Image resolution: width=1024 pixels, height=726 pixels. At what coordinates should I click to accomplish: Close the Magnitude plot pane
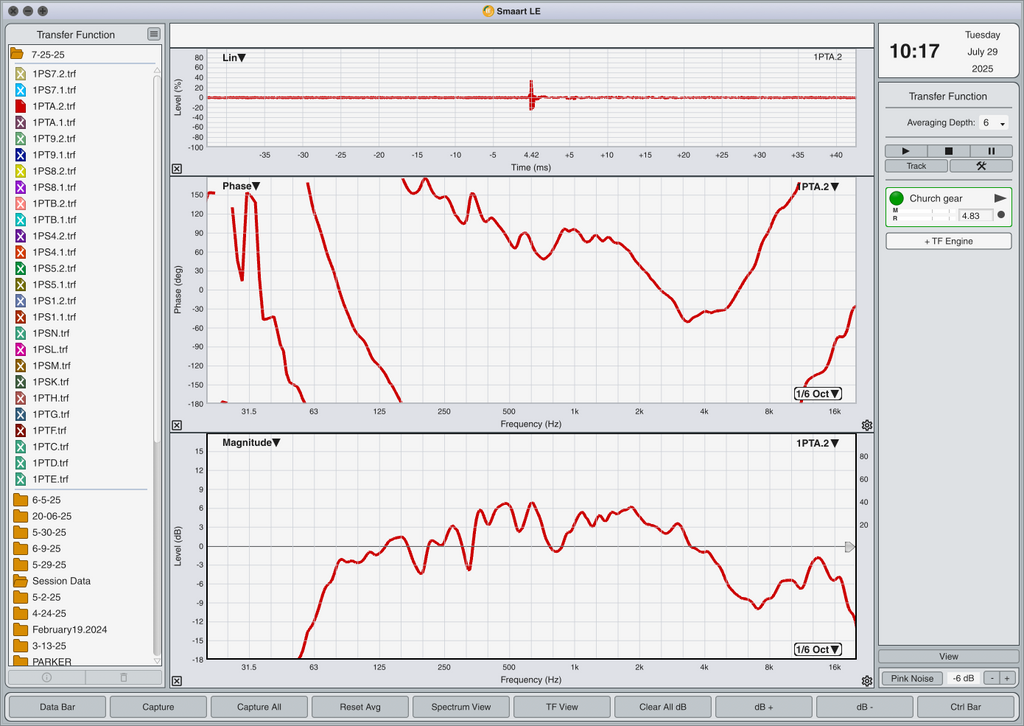[177, 681]
